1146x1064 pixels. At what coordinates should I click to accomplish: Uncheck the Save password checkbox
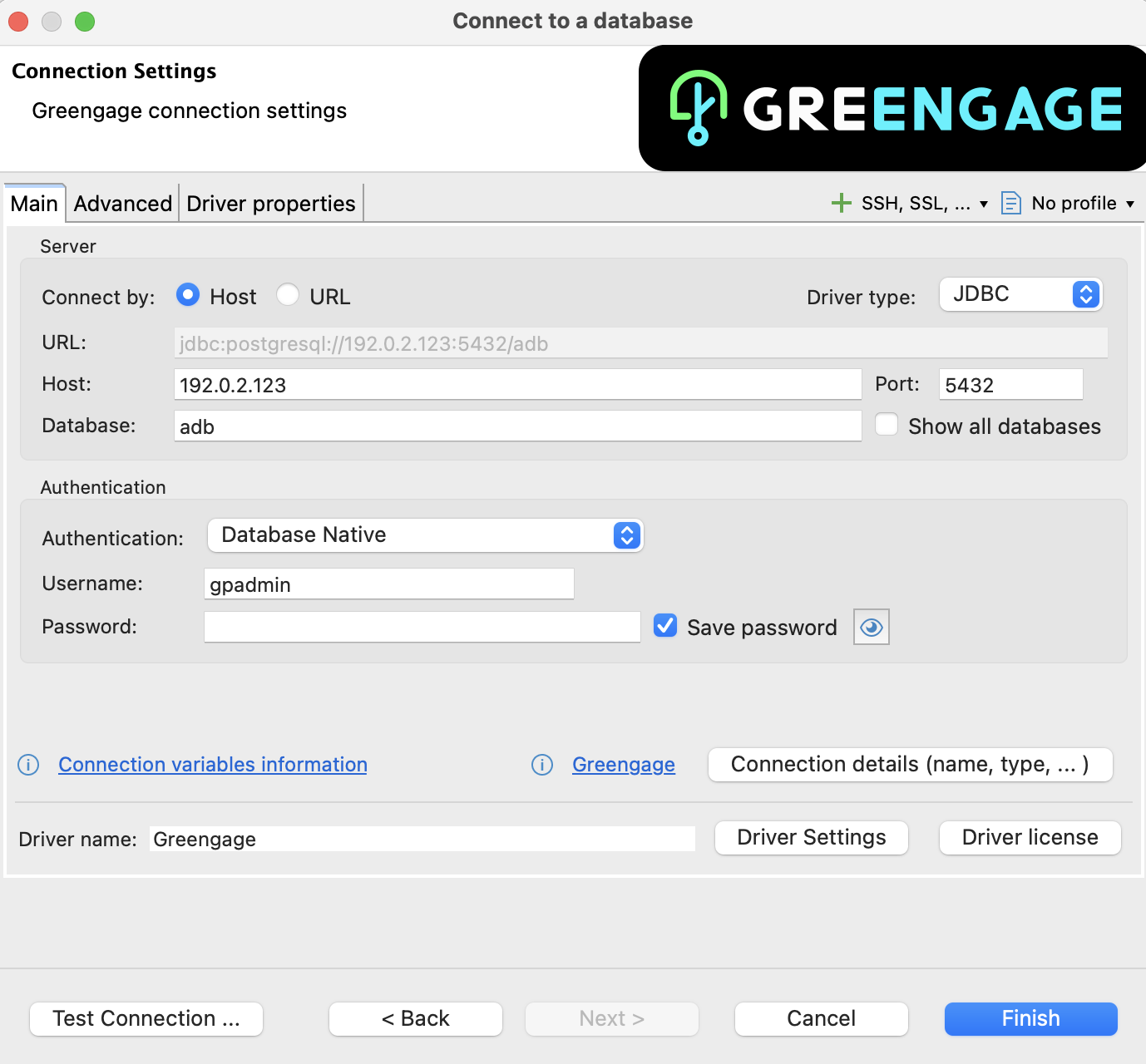pos(665,626)
